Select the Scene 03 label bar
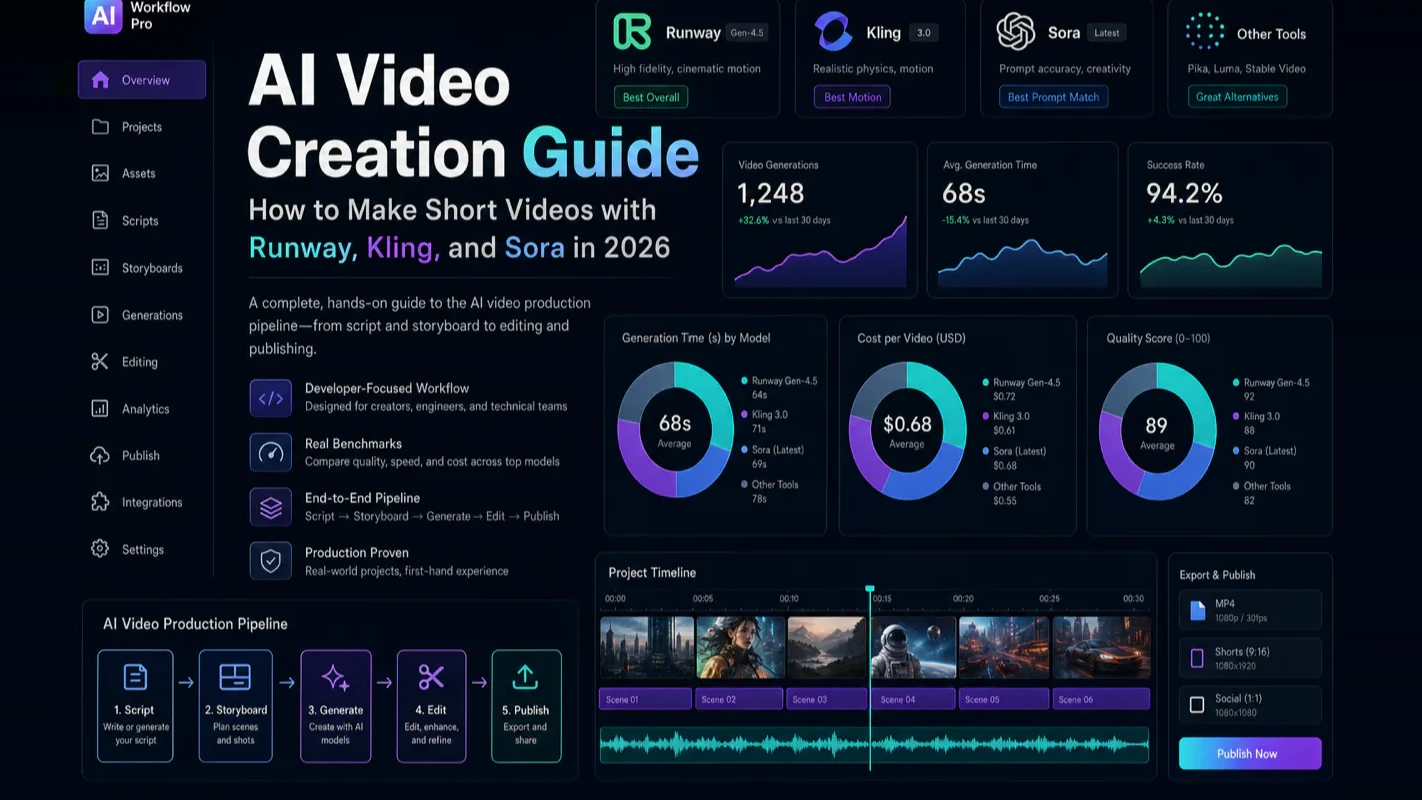Screen dimensions: 1422x800 point(827,699)
